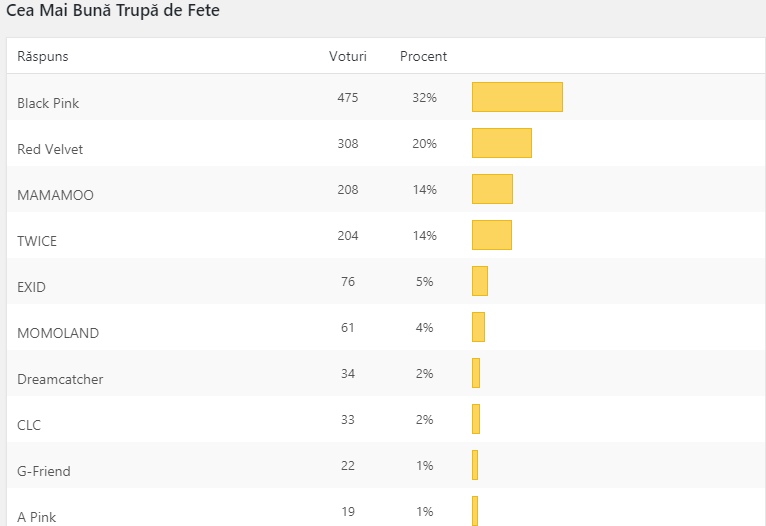Select the MOMOLAND answer label
The image size is (766, 526).
tap(58, 333)
